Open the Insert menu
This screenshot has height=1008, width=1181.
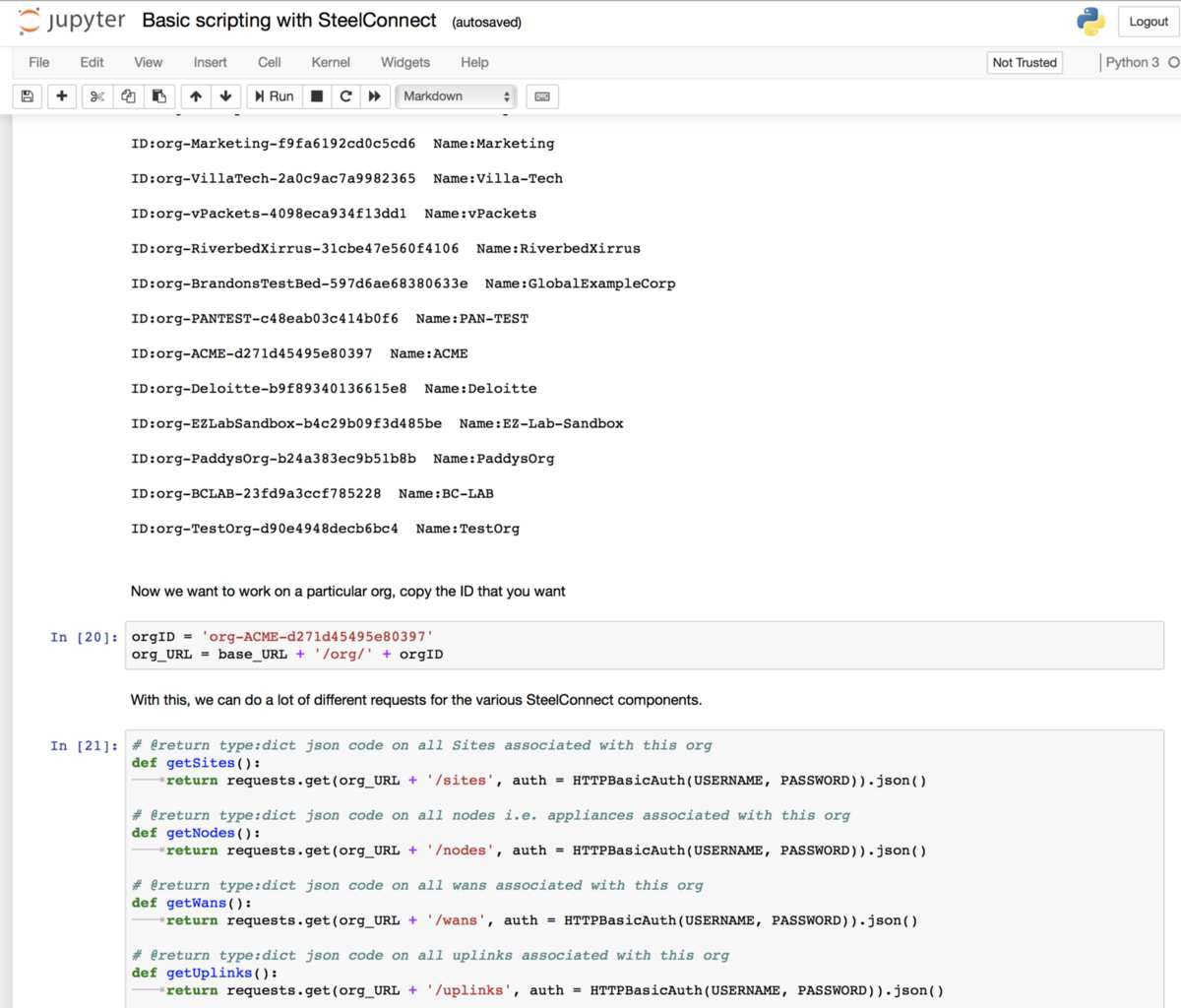tap(210, 62)
